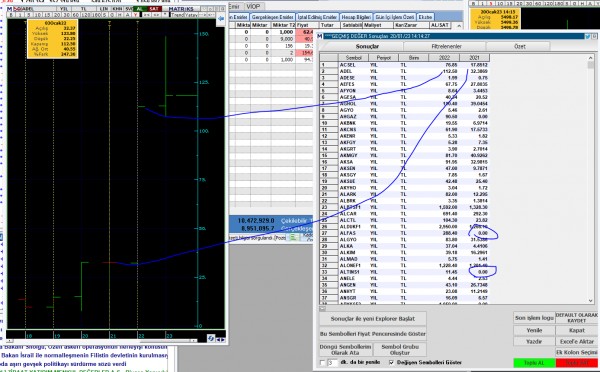Viewport: 600px width, 372px height.
Task: Open the TL currency dropdown in chart header
Action: 84,9
